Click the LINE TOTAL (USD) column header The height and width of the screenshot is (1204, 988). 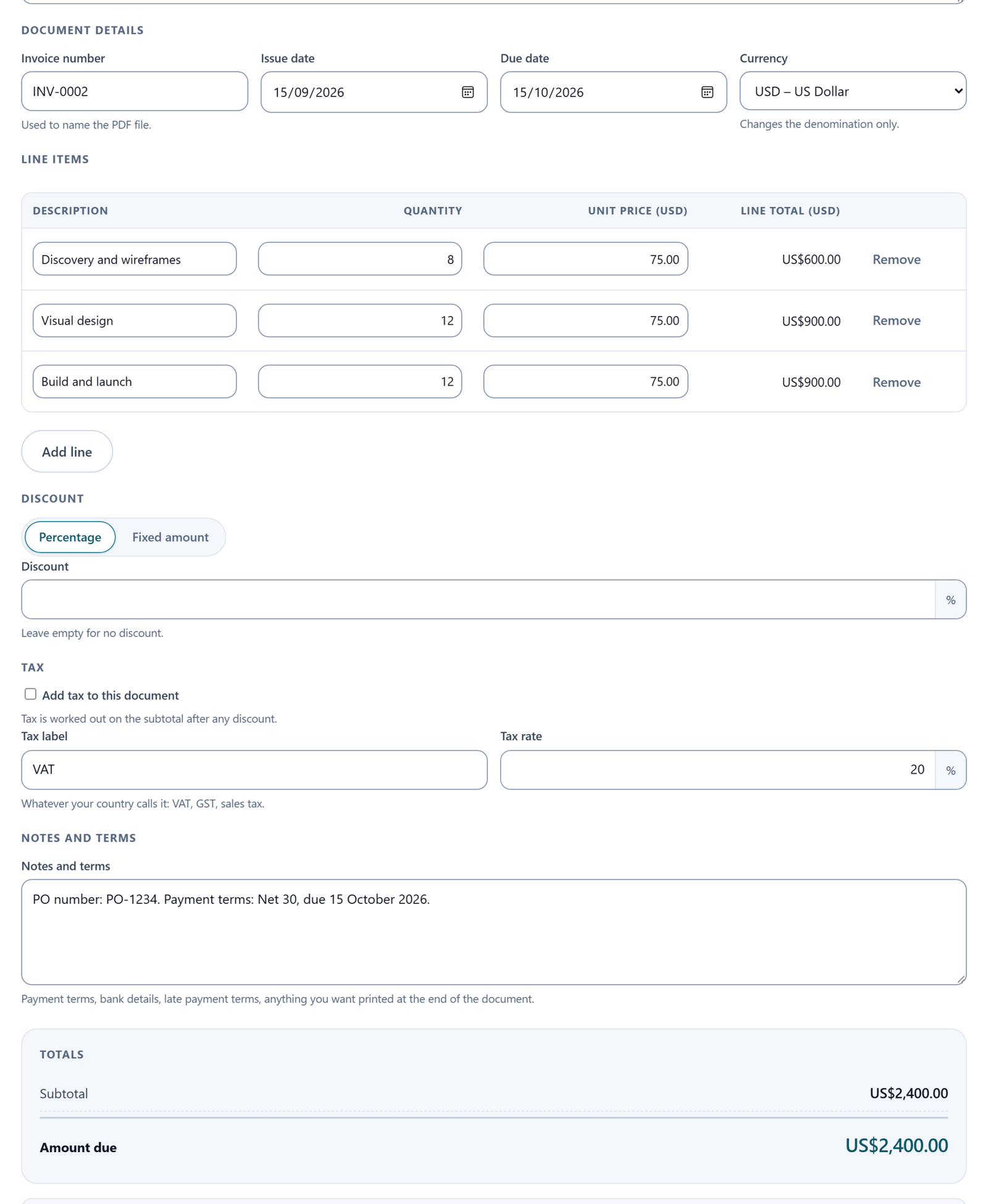[x=790, y=211]
